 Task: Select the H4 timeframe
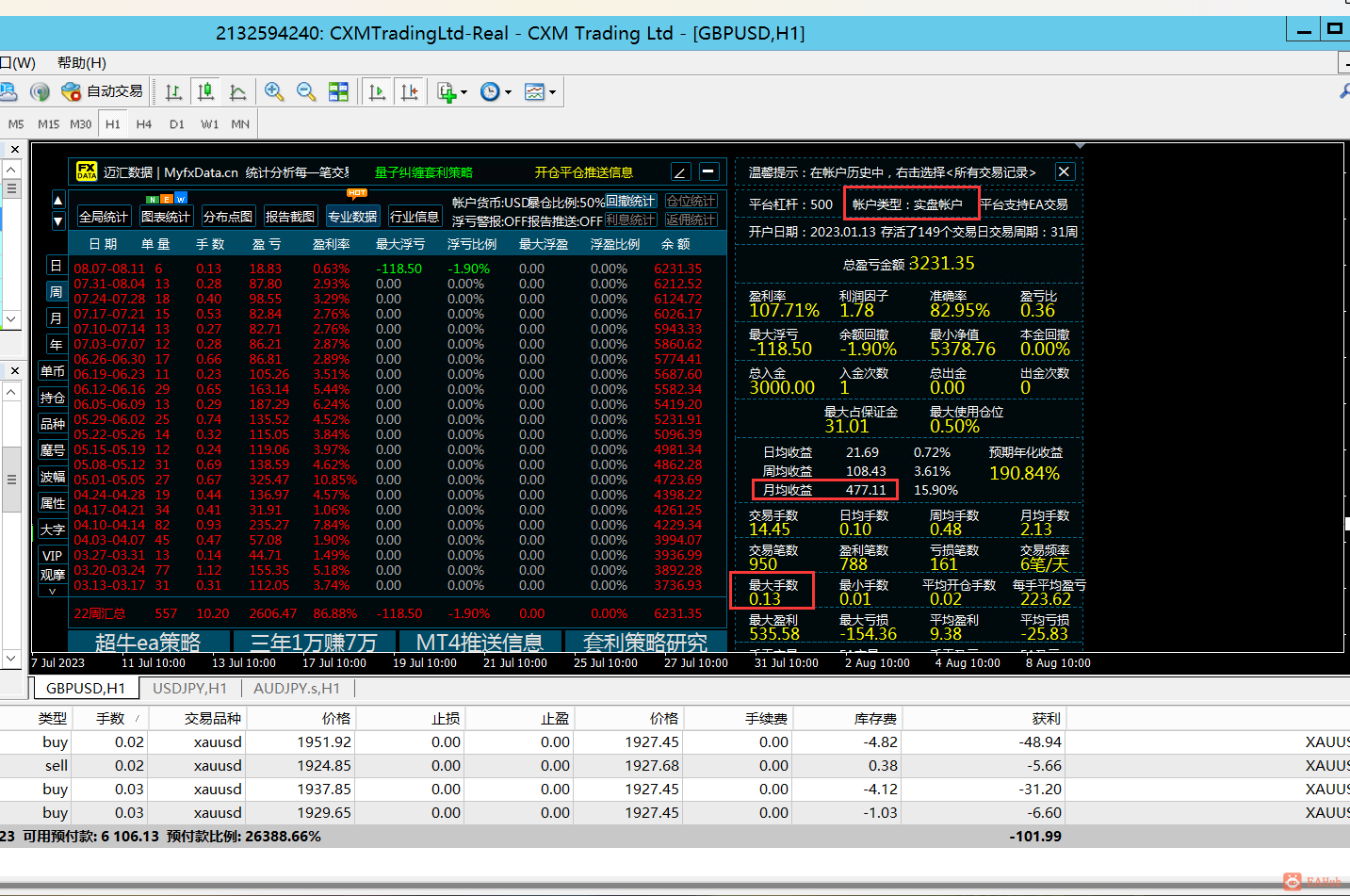(143, 123)
